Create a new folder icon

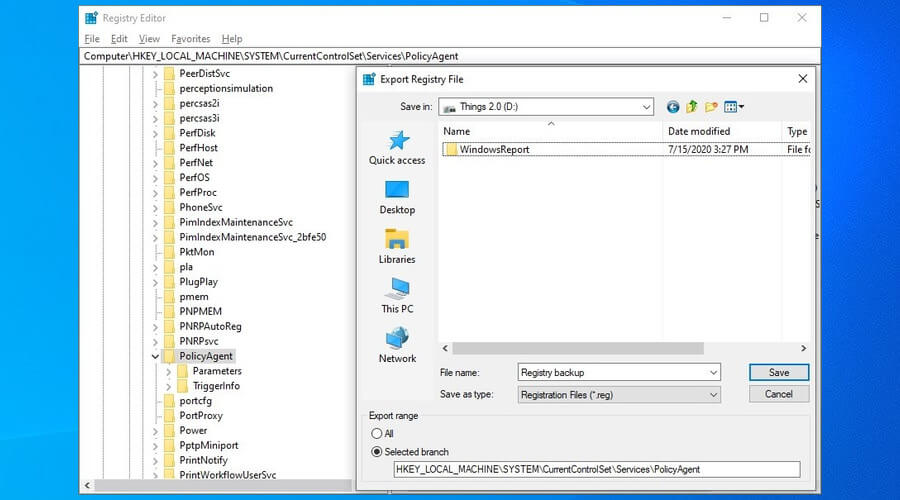pos(711,107)
